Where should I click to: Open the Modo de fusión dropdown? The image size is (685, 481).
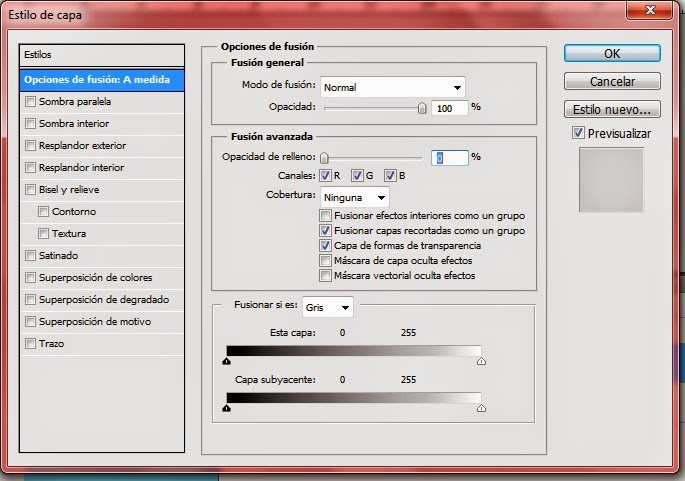(392, 87)
